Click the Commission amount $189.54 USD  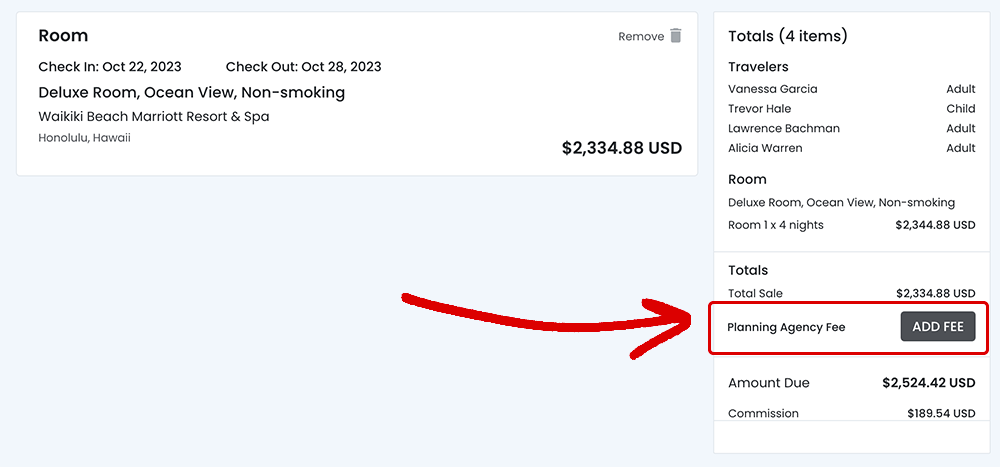click(941, 413)
